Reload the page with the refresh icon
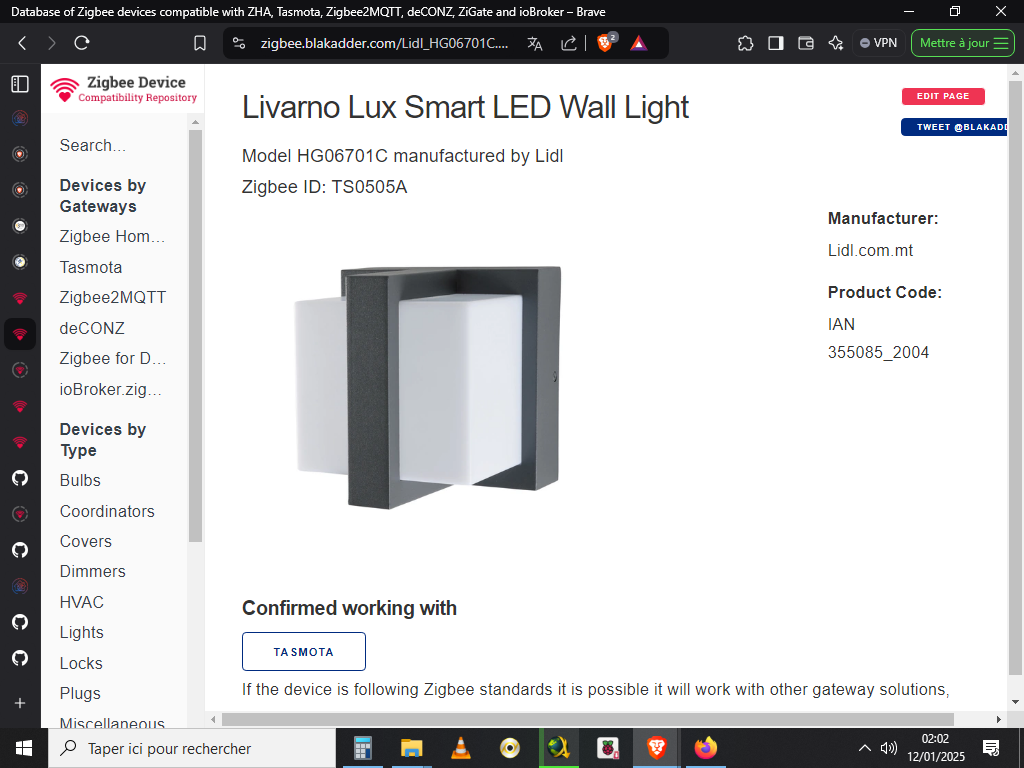This screenshot has height=768, width=1024. pyautogui.click(x=82, y=43)
